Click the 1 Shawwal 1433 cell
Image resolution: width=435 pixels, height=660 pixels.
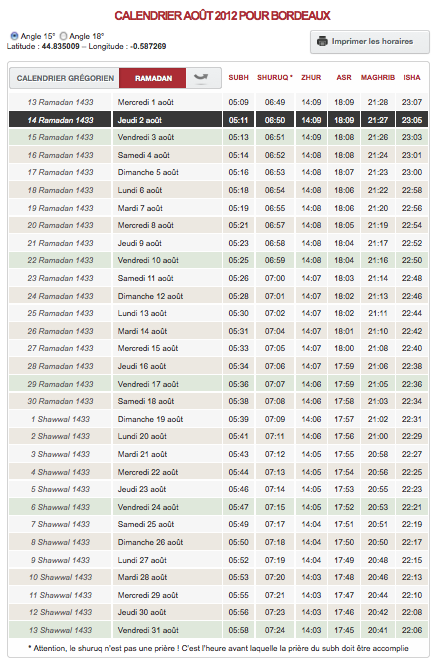point(60,419)
